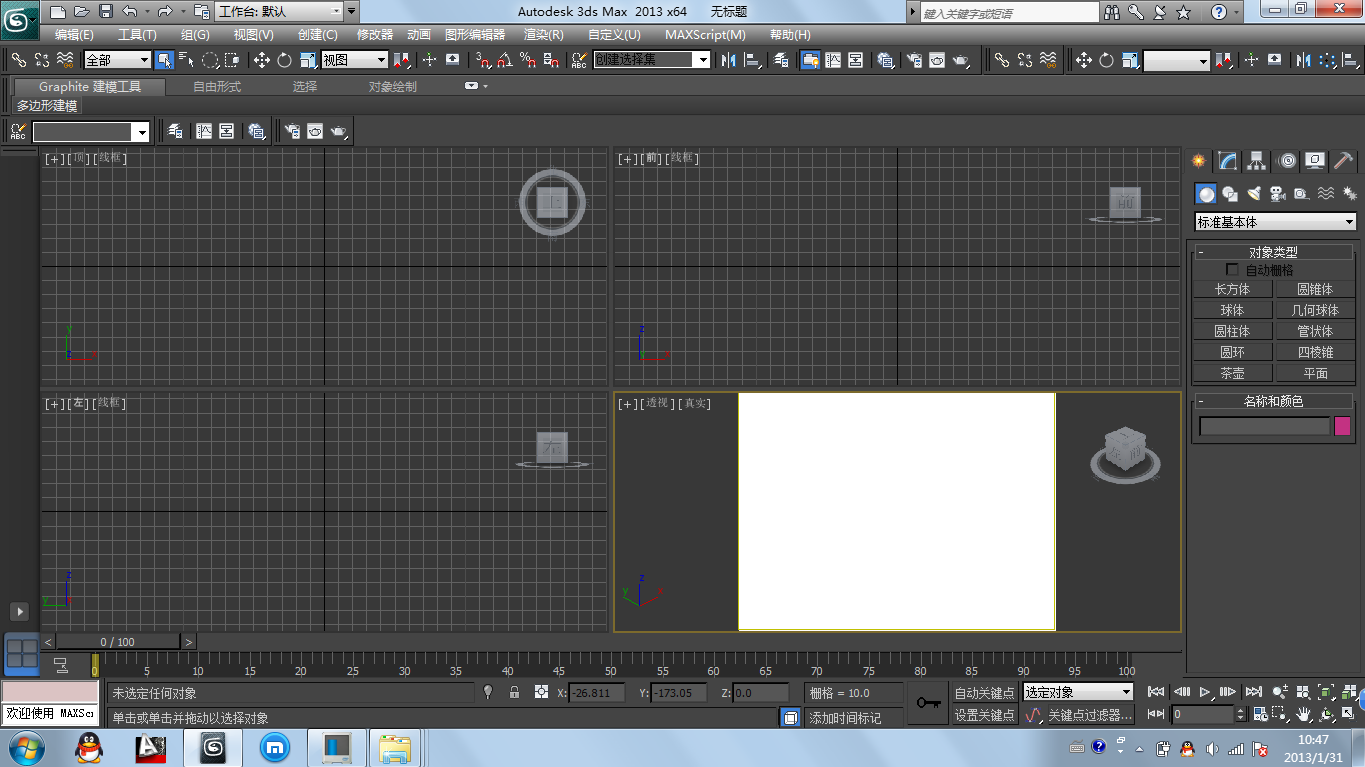Enable the 自动栅格 checkbox
Image resolution: width=1365 pixels, height=767 pixels.
click(1232, 270)
